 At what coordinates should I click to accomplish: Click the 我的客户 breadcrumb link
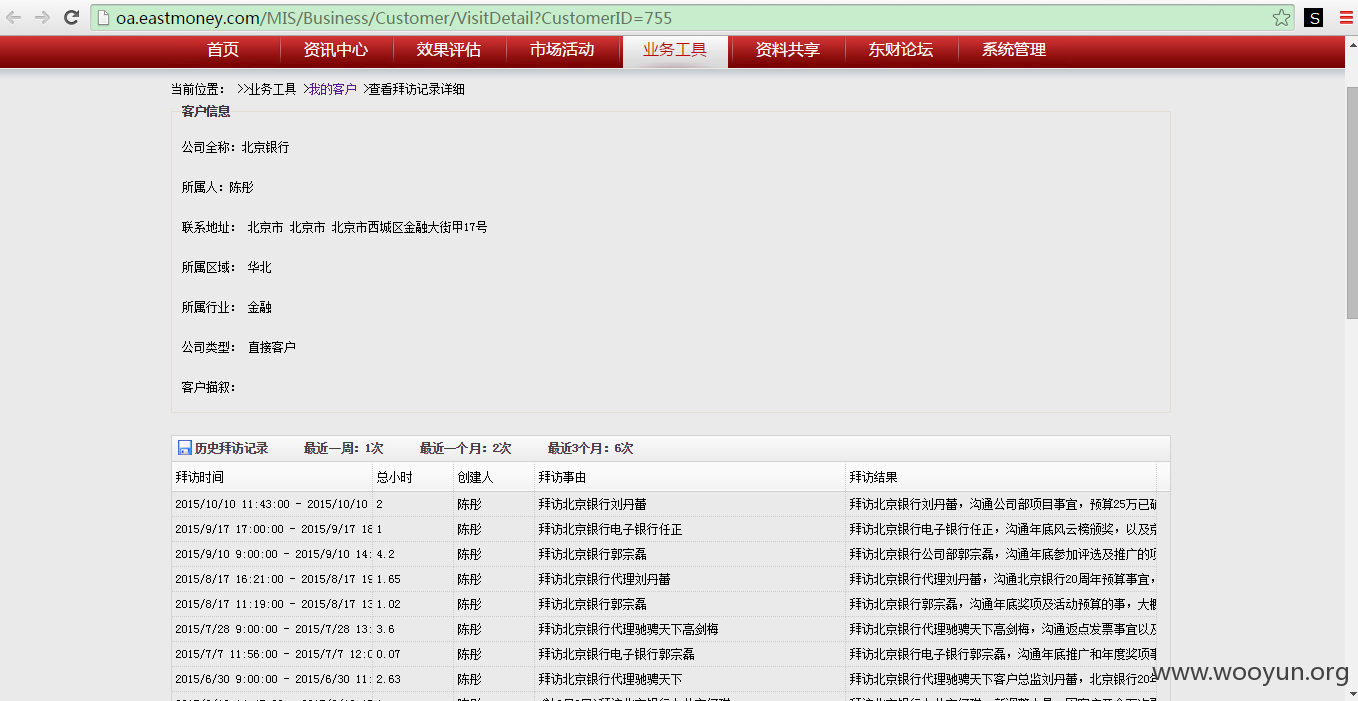[x=333, y=89]
